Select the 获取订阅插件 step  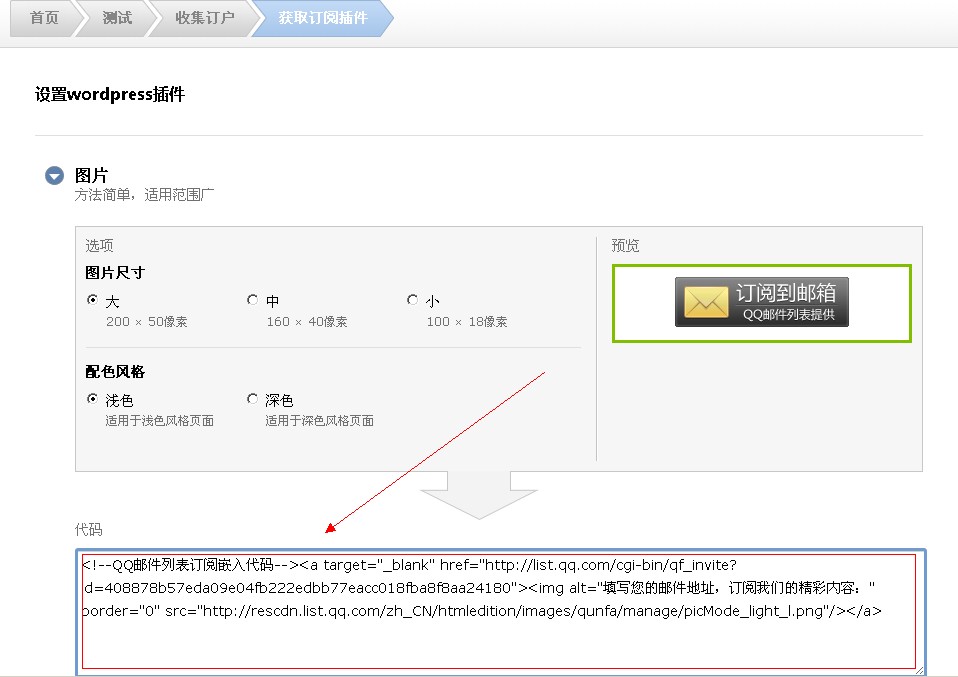(323, 18)
